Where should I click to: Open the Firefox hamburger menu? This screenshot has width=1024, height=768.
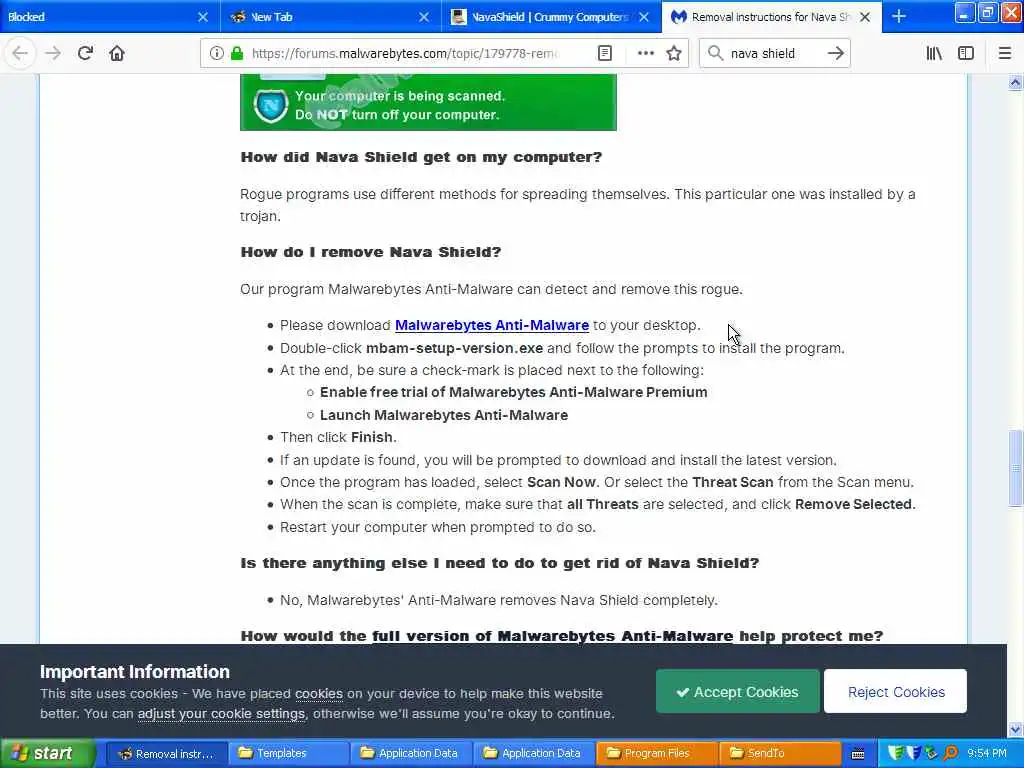pos(1004,53)
